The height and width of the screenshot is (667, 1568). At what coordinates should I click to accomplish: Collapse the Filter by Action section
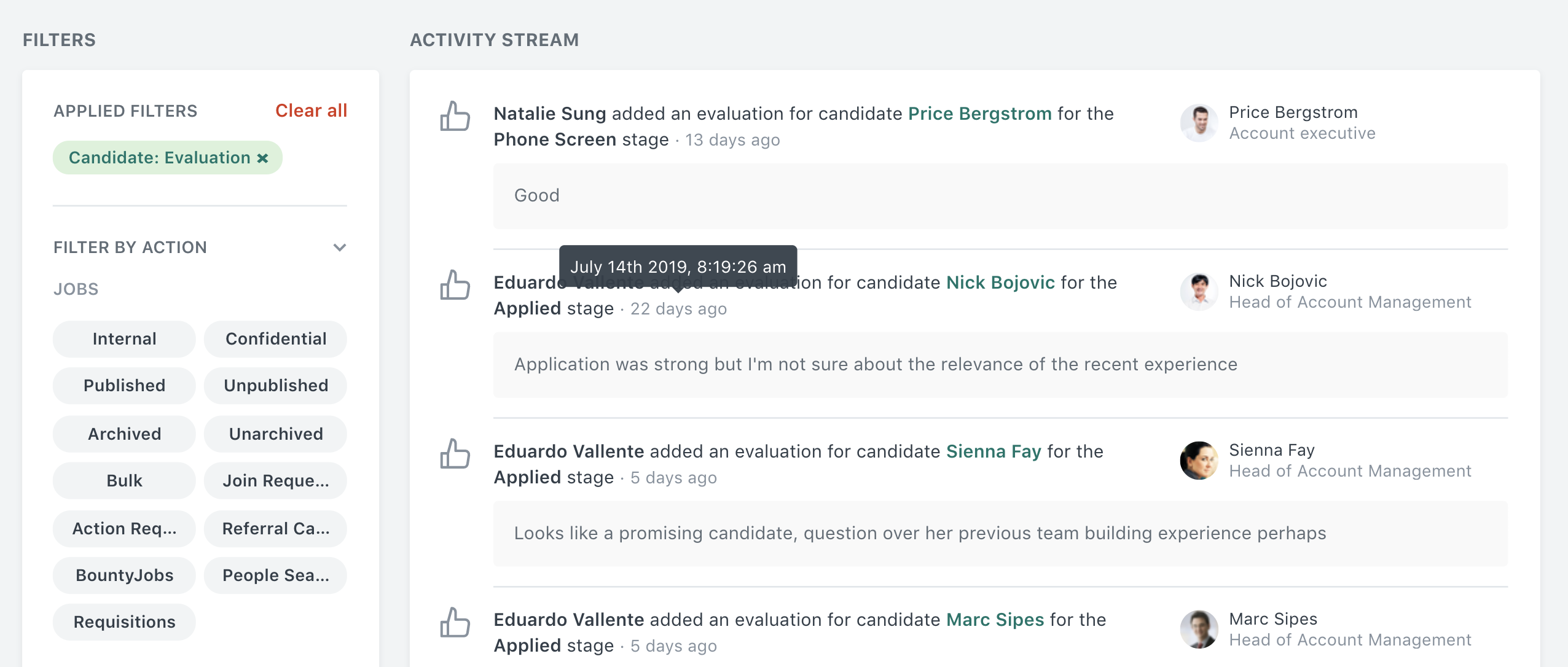click(x=339, y=247)
